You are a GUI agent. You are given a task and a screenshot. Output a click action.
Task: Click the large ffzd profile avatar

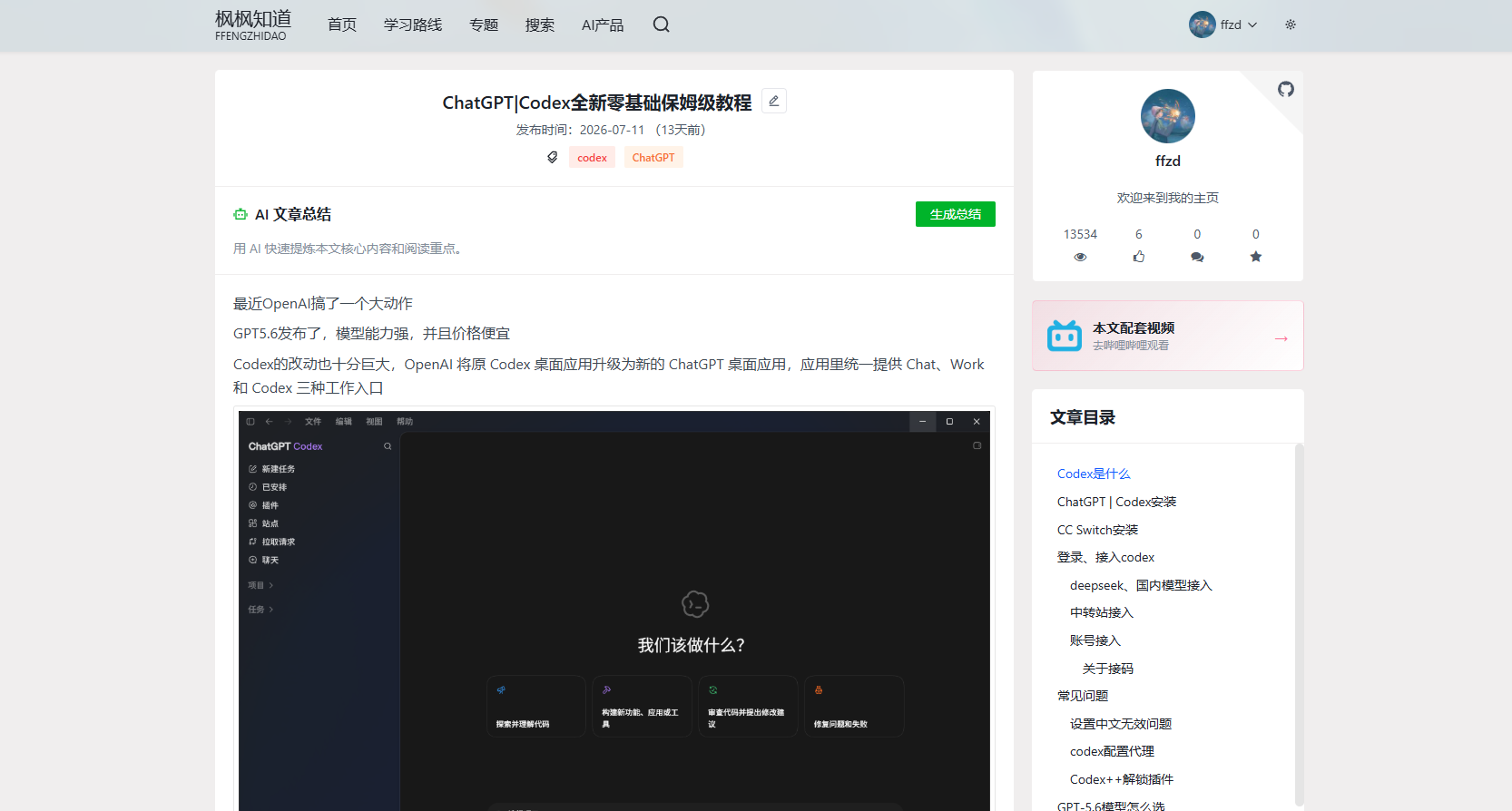tap(1168, 116)
